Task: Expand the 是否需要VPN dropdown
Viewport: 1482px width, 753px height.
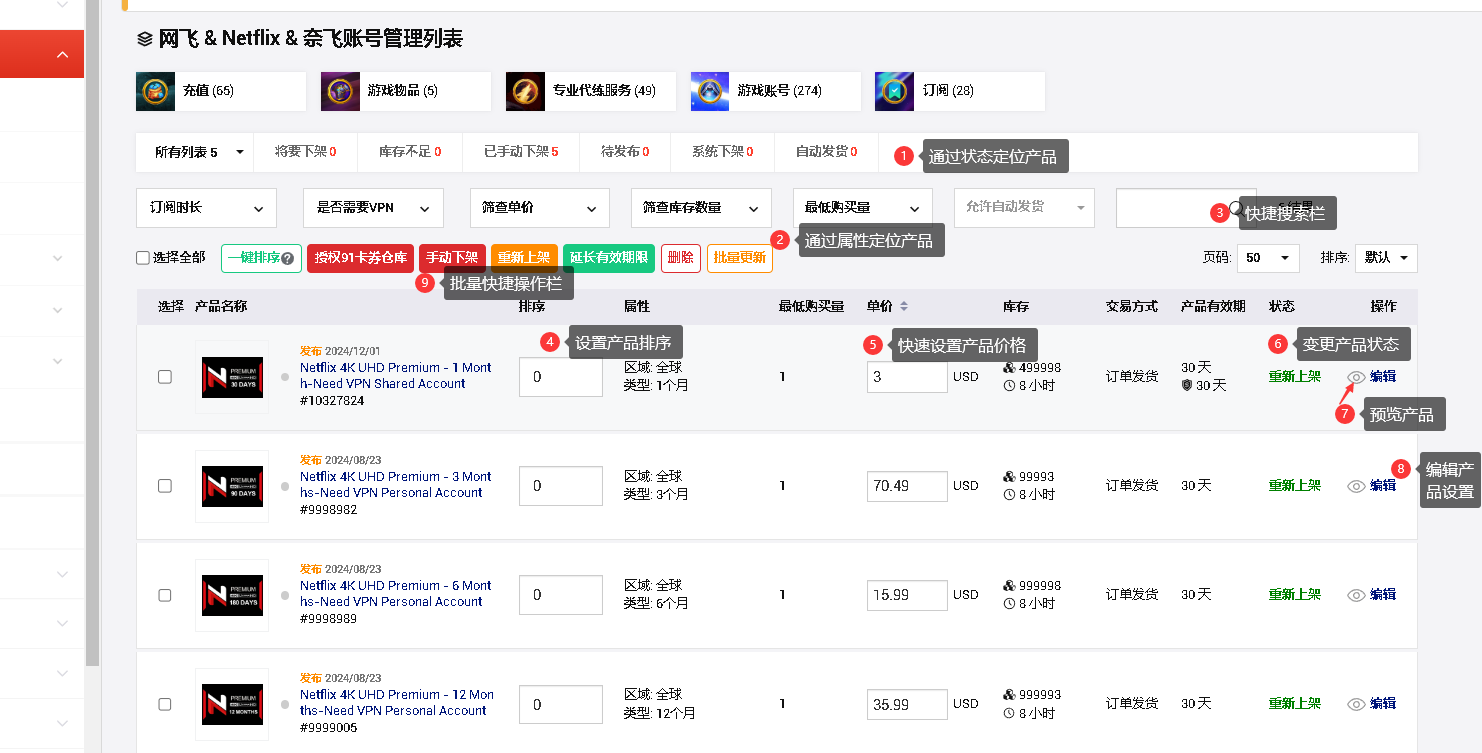Action: tap(372, 208)
